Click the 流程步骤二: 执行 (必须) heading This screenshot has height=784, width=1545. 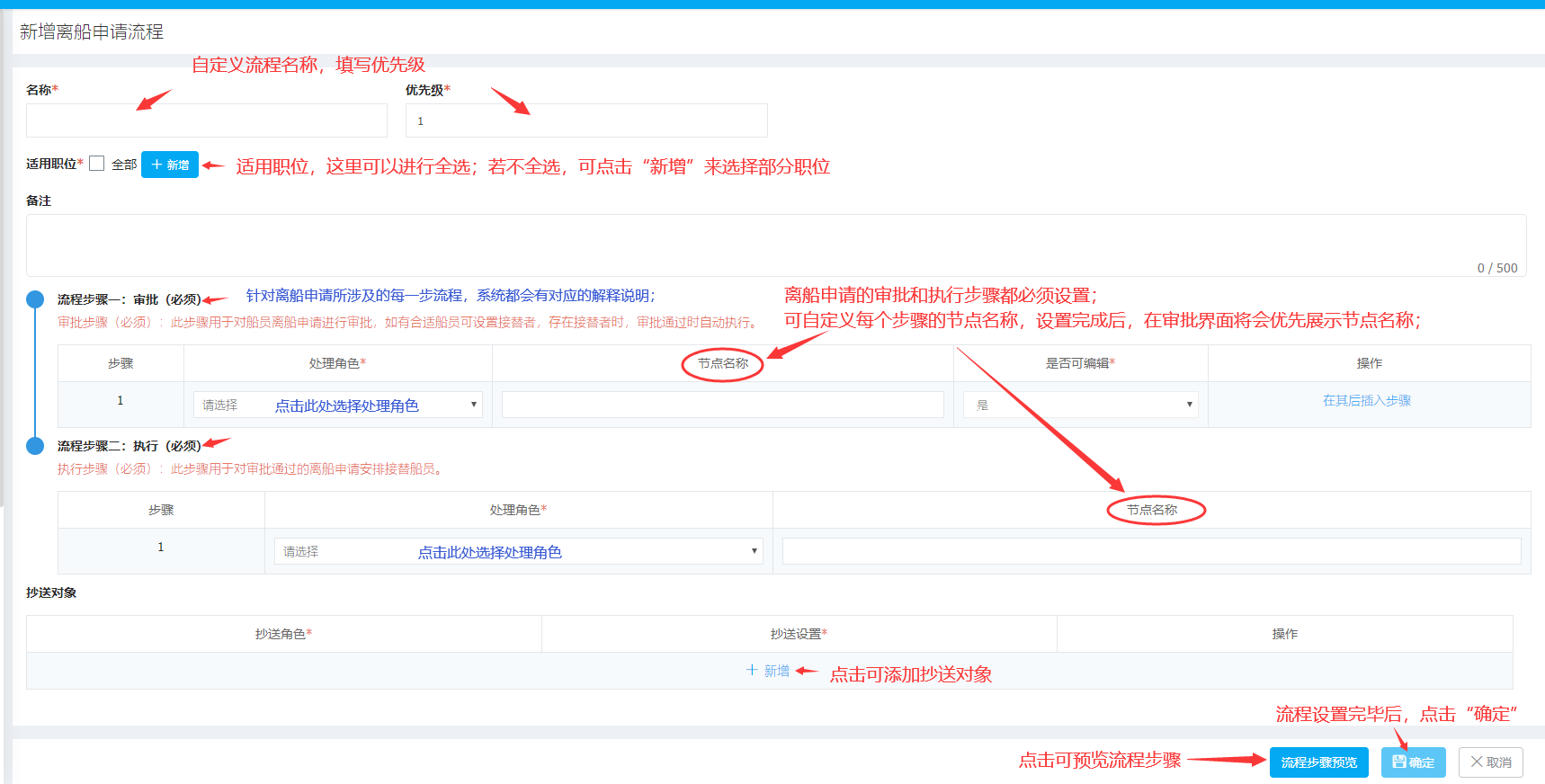pyautogui.click(x=129, y=446)
